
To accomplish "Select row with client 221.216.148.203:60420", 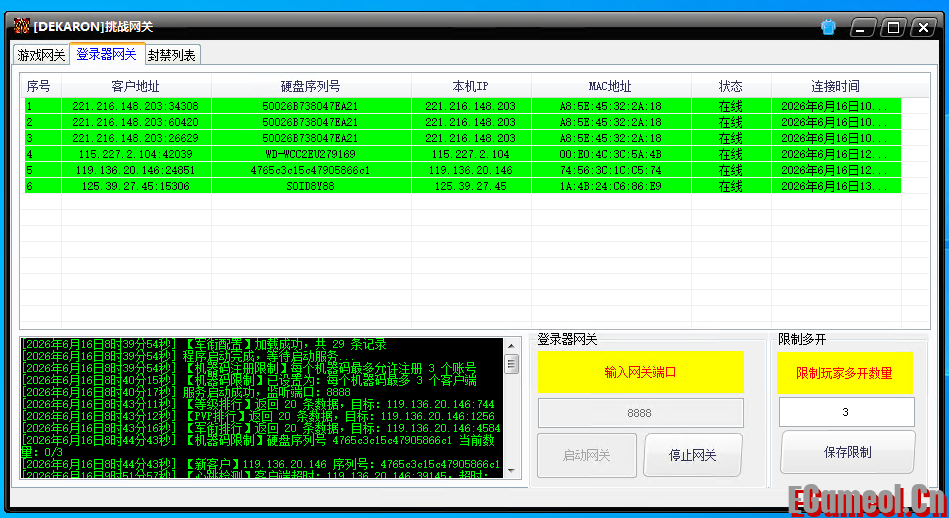I will [x=462, y=122].
